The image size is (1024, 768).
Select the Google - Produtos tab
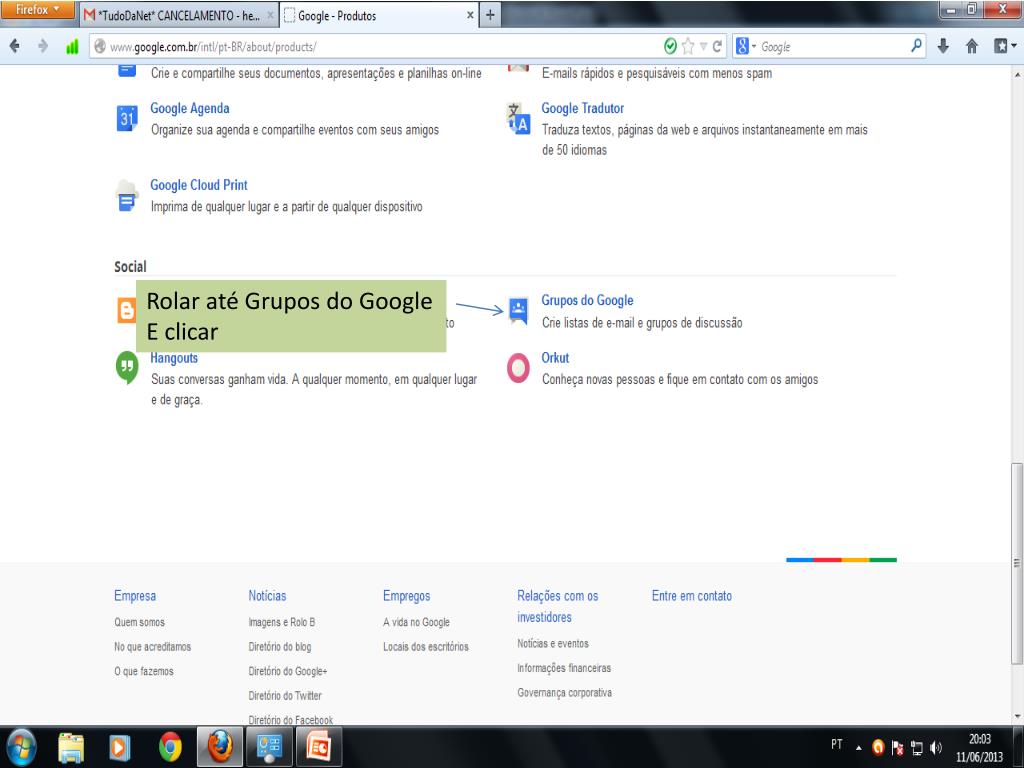379,15
